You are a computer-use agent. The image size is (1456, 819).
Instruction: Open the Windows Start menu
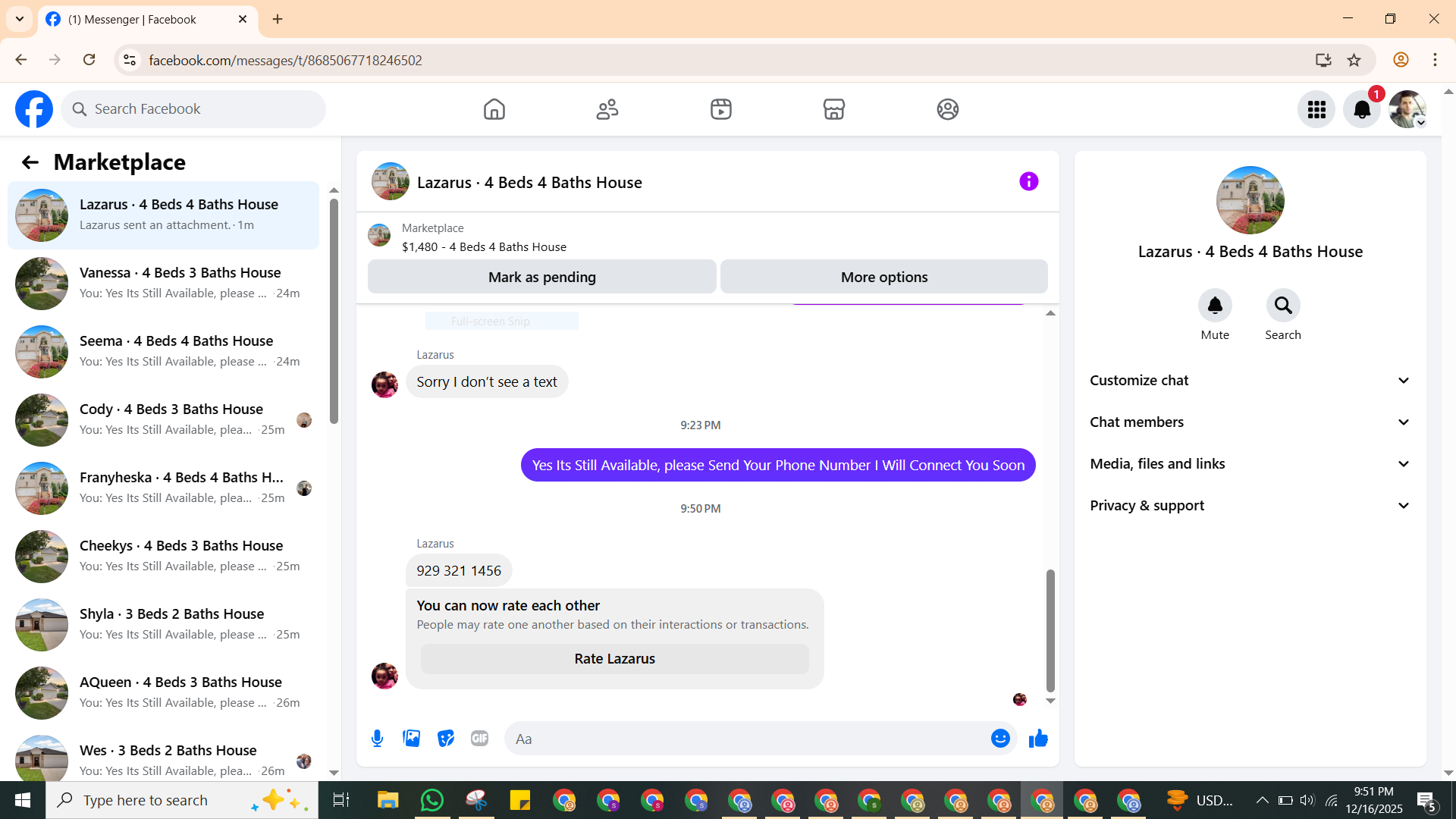[22, 800]
